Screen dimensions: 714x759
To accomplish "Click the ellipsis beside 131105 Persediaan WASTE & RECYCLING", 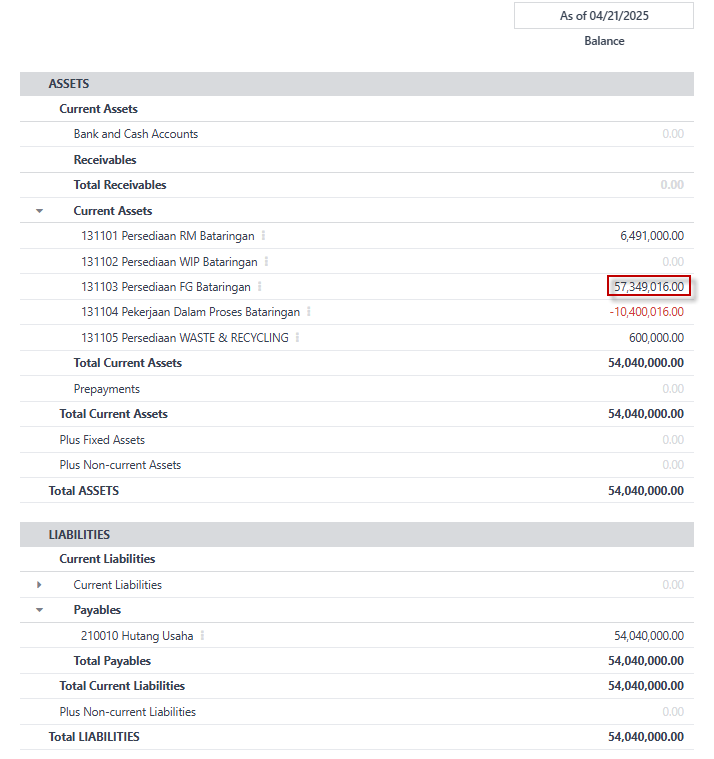I will coord(297,338).
